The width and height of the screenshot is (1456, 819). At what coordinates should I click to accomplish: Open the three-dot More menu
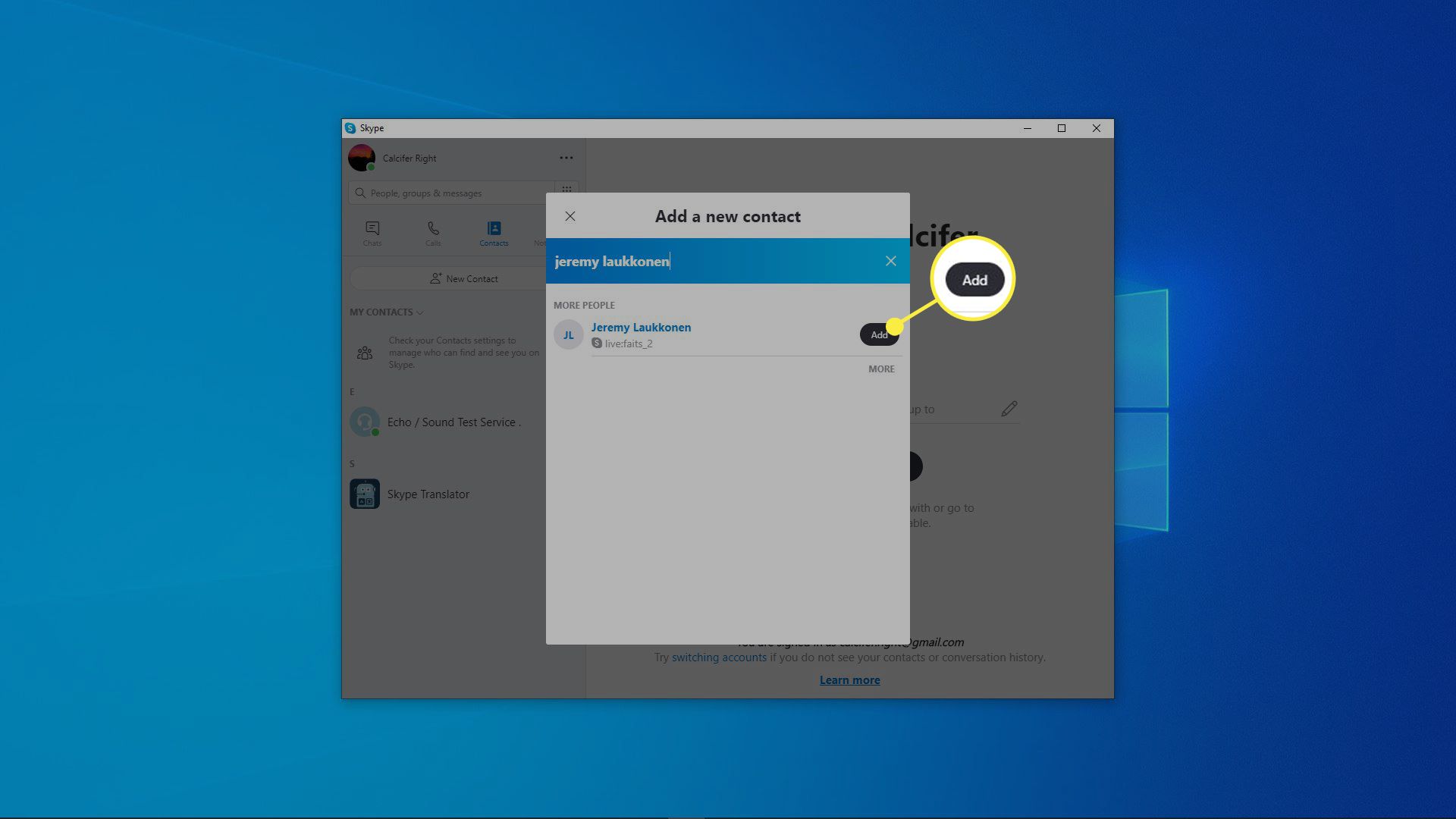(566, 158)
